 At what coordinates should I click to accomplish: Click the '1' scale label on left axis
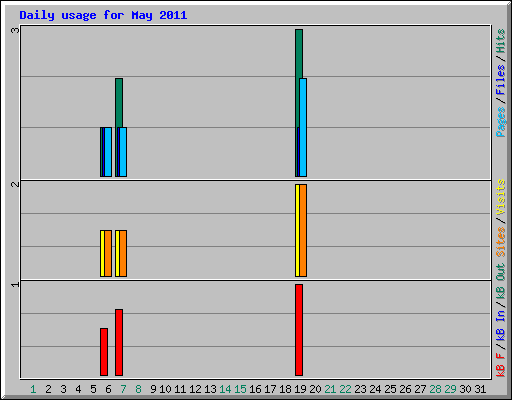tap(15, 284)
